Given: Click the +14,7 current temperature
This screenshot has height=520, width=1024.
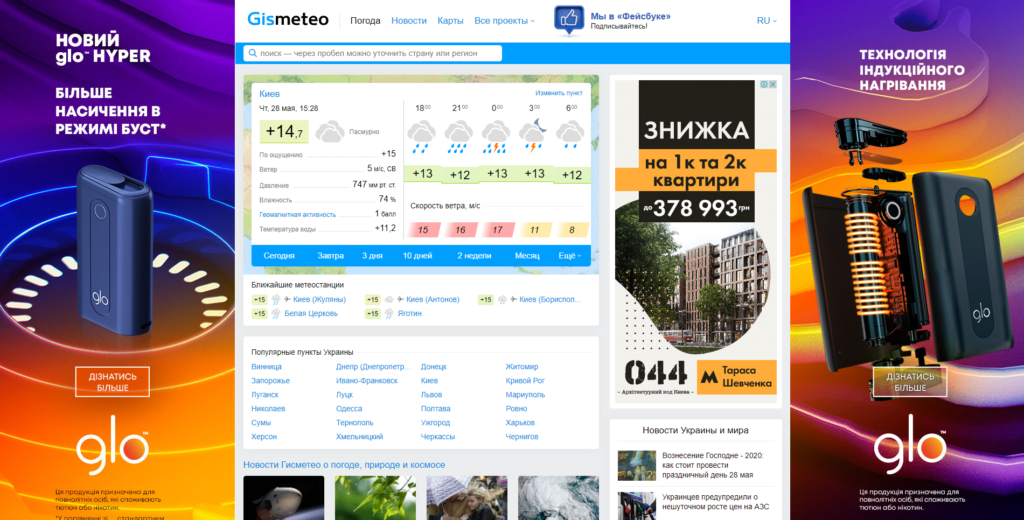Looking at the screenshot, I should pyautogui.click(x=284, y=131).
